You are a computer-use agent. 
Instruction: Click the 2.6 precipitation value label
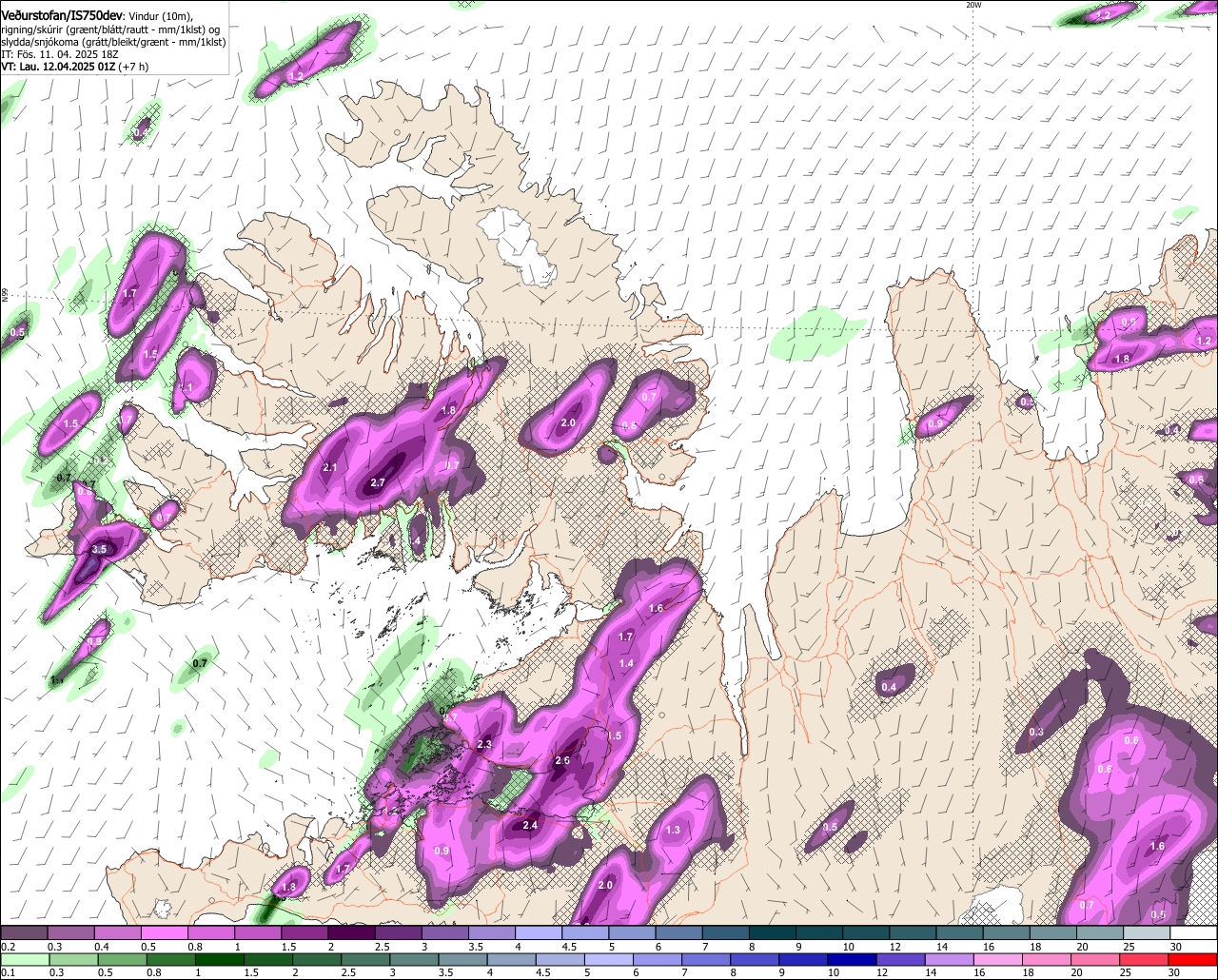click(x=562, y=760)
